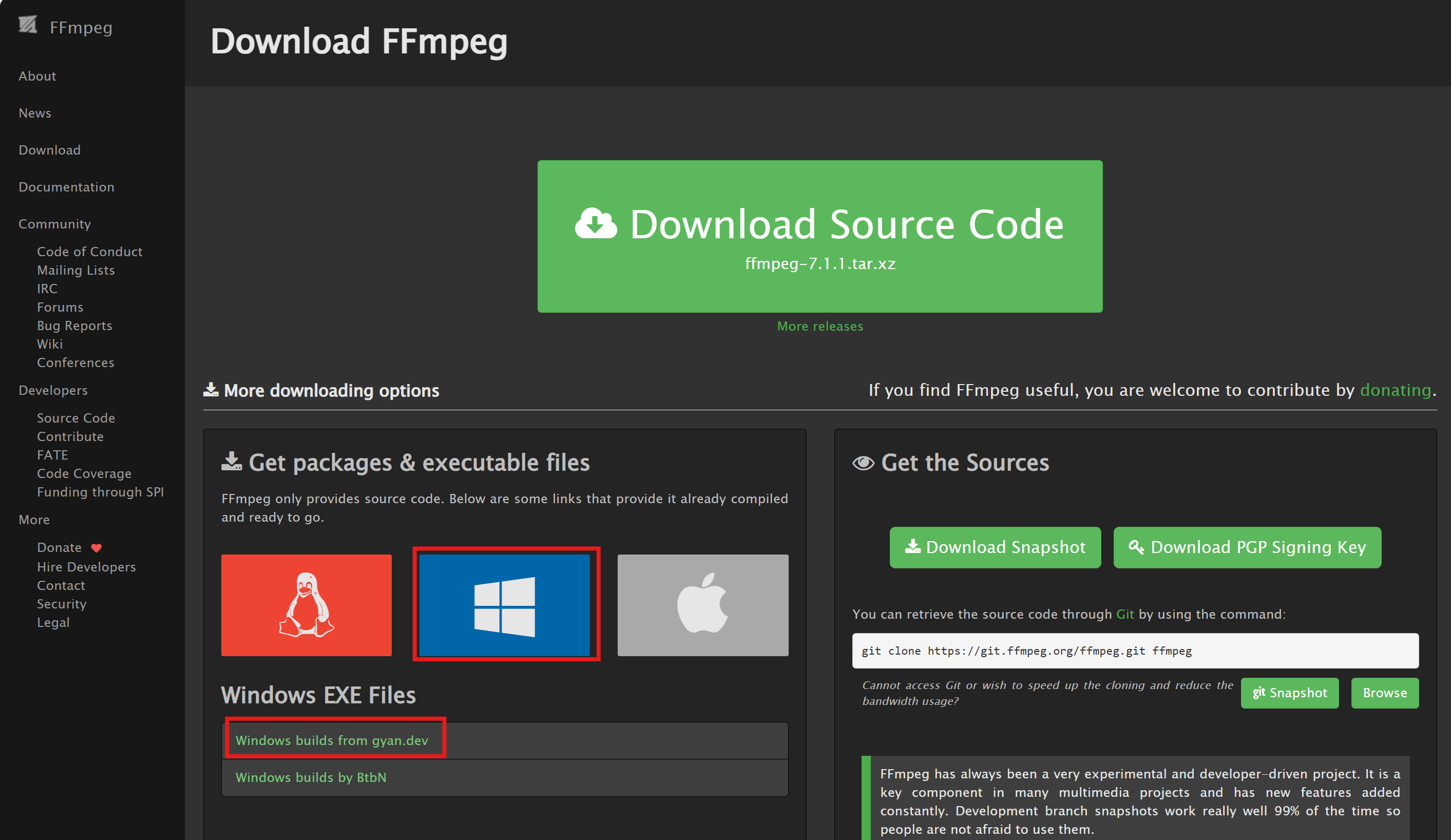Expand More downloading options
Image resolution: width=1451 pixels, height=840 pixels.
[x=321, y=390]
